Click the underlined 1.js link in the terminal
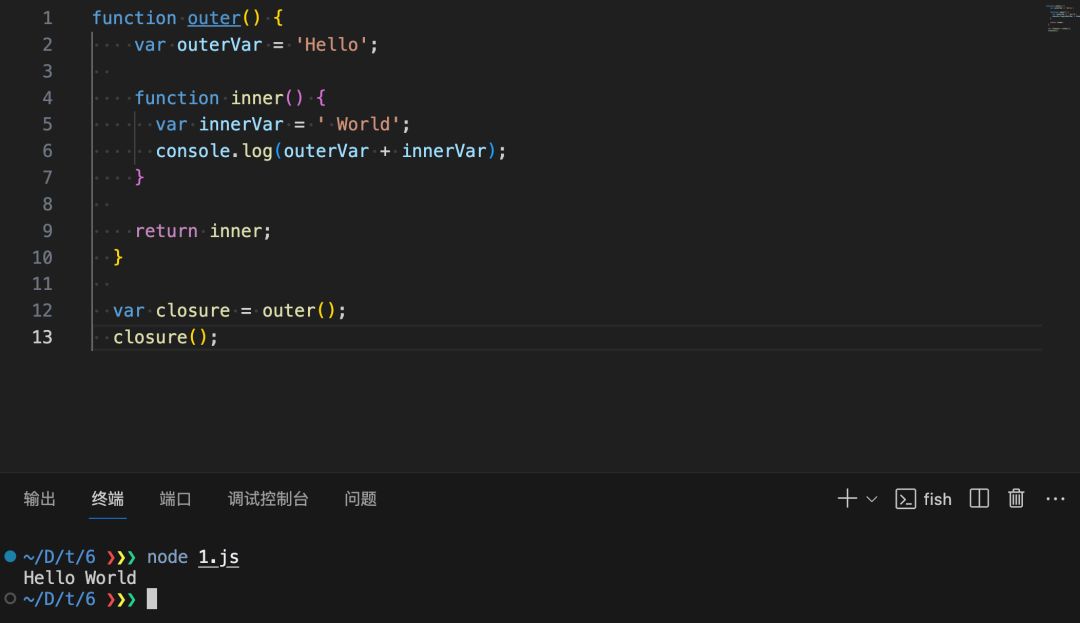This screenshot has height=623, width=1080. tap(218, 557)
